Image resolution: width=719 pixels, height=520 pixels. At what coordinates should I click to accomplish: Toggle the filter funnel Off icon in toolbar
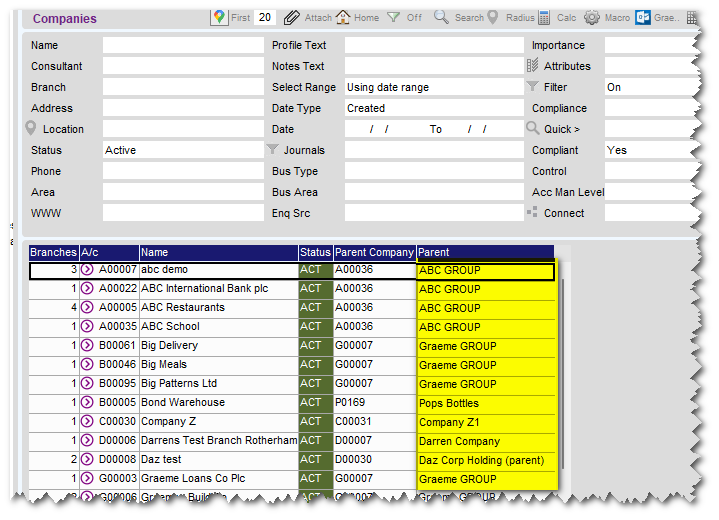click(393, 17)
